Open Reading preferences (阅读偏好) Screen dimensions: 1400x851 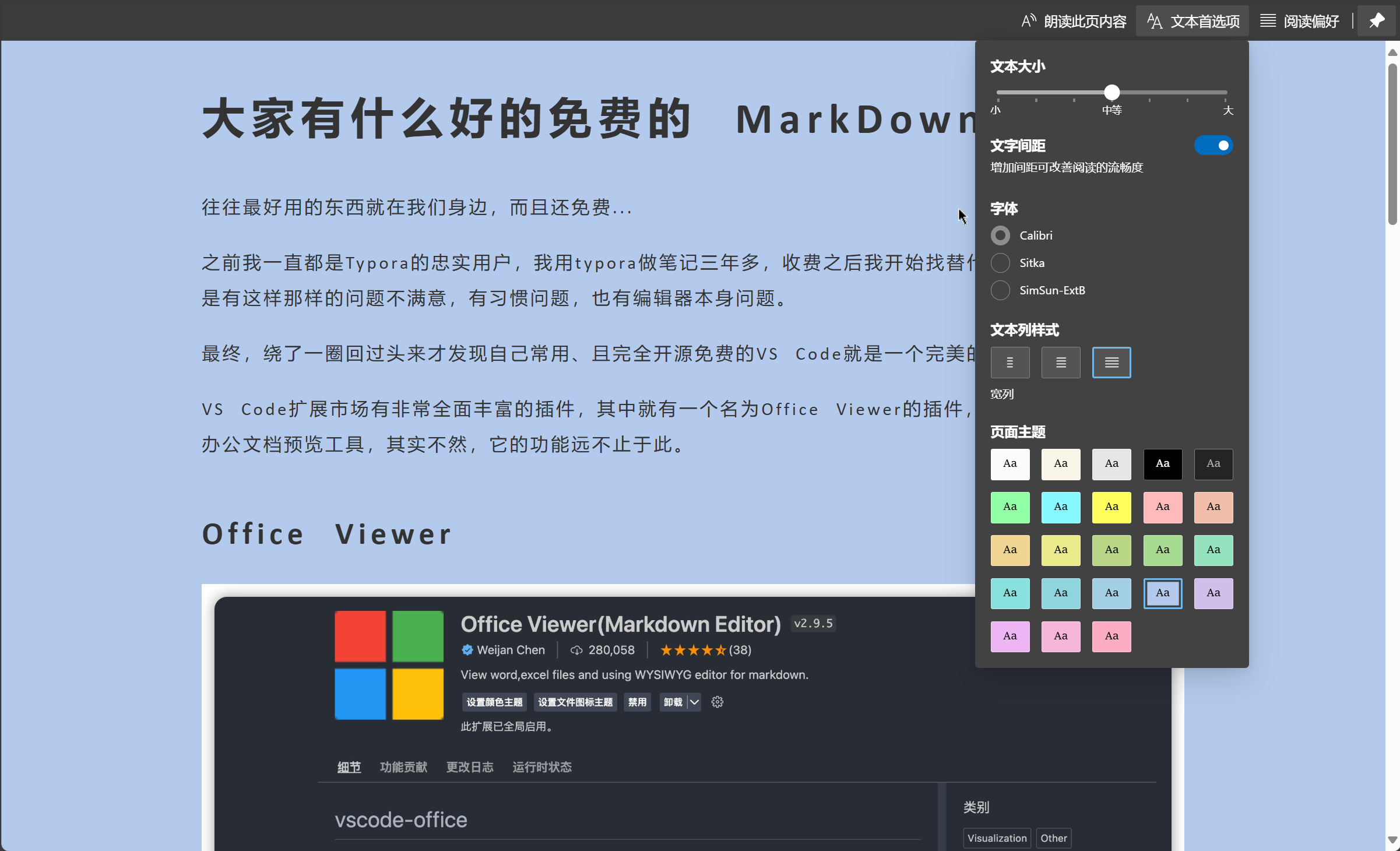(1300, 21)
